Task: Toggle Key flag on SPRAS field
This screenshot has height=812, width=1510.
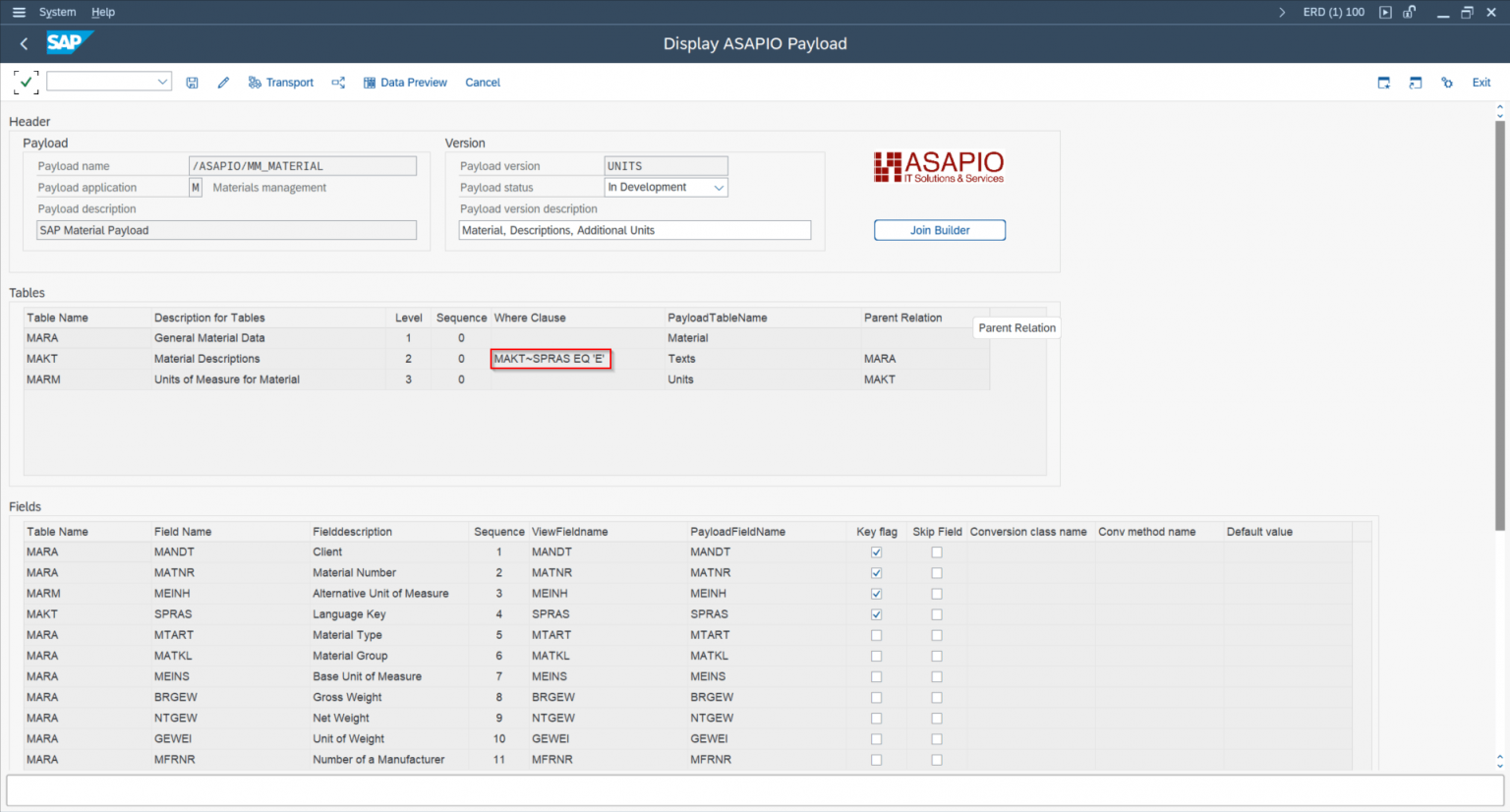Action: tap(875, 613)
